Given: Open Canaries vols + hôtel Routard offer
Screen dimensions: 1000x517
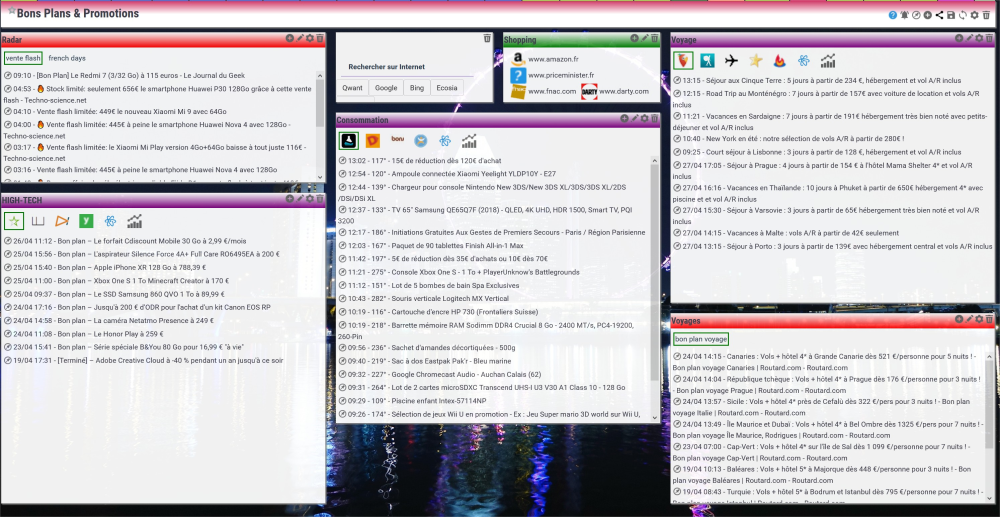Looking at the screenshot, I should point(827,362).
